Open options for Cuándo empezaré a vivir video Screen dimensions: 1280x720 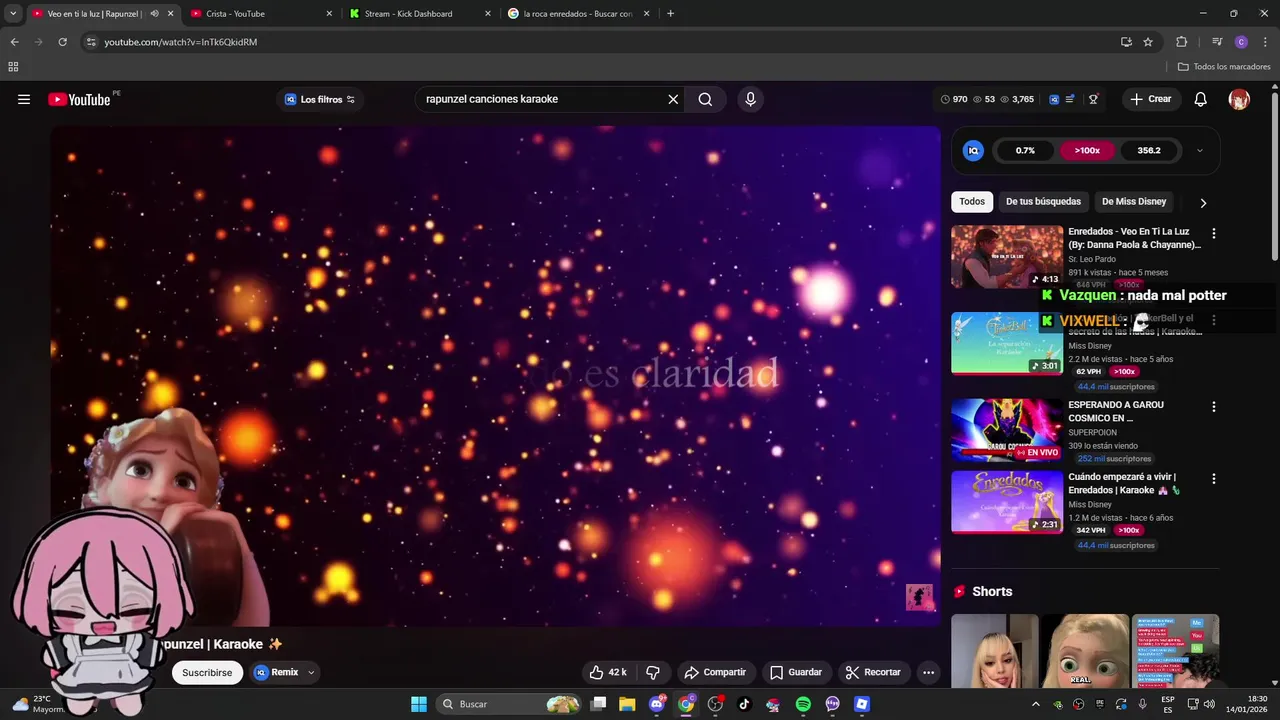[x=1214, y=479]
